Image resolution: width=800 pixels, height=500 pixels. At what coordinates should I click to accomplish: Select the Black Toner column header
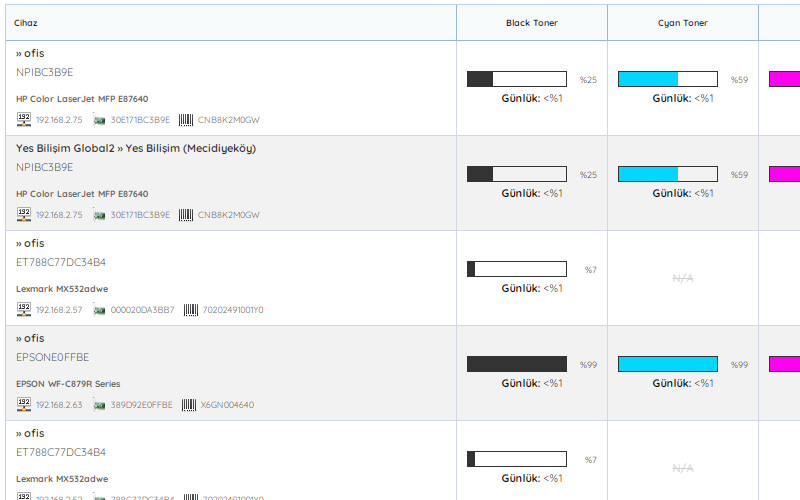(531, 22)
